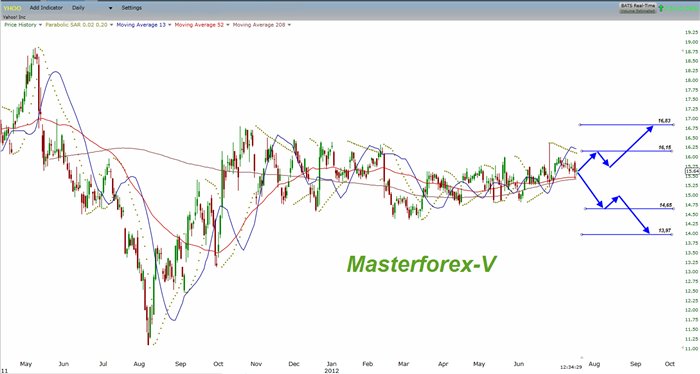Click the 14.65 support level line label
Viewport: 700px width, 374px height.
coord(665,205)
